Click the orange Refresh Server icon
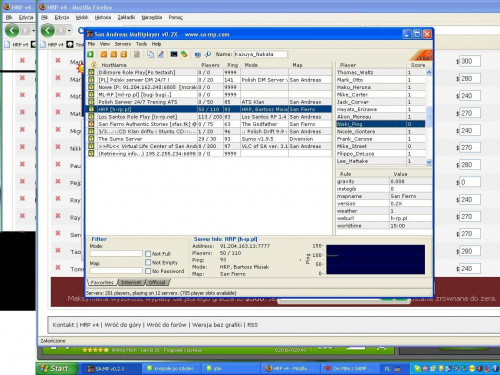The image size is (500, 375). 124,54
